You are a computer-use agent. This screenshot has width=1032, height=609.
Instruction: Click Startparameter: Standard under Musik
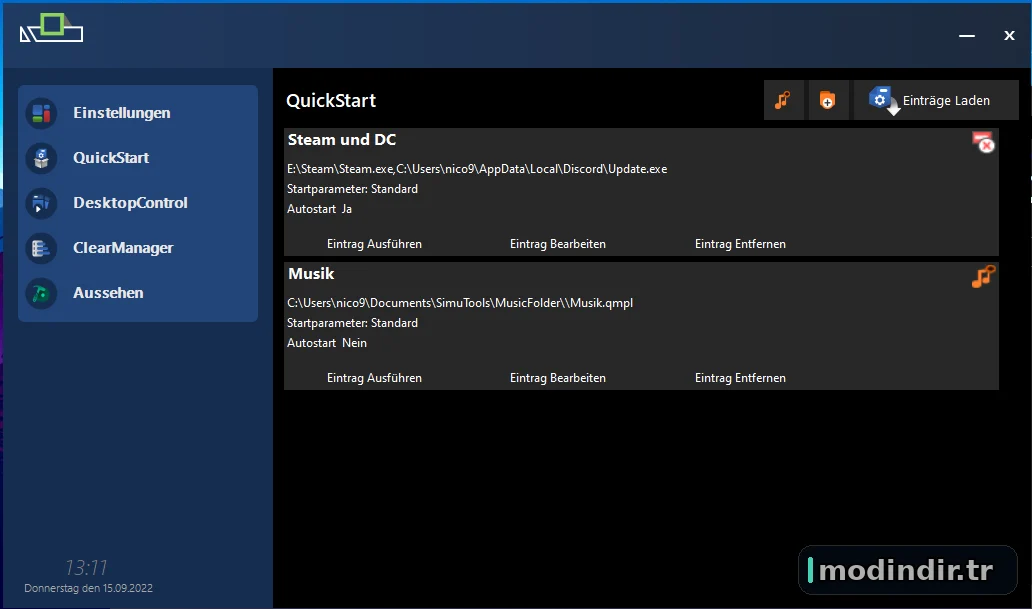point(352,323)
